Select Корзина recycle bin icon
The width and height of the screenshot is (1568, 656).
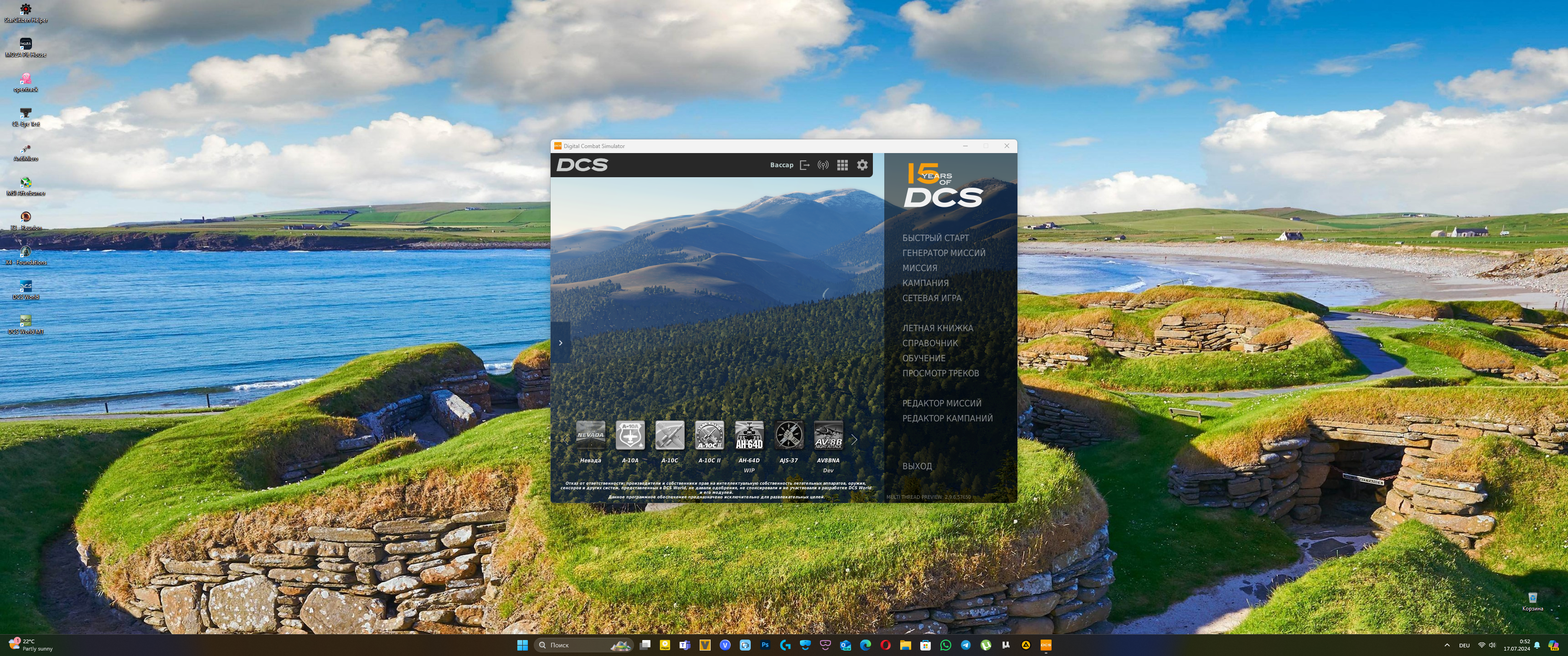(x=1533, y=602)
